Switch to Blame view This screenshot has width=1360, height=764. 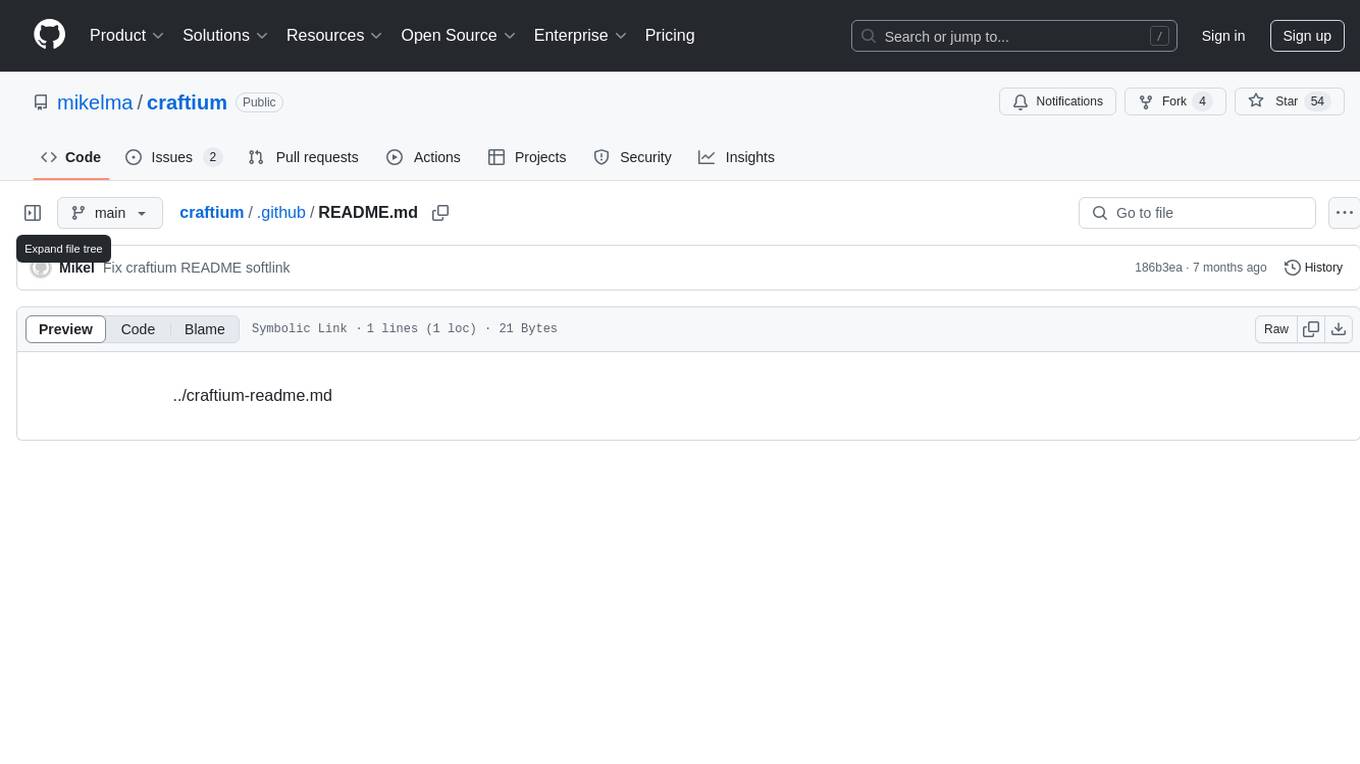[x=204, y=329]
